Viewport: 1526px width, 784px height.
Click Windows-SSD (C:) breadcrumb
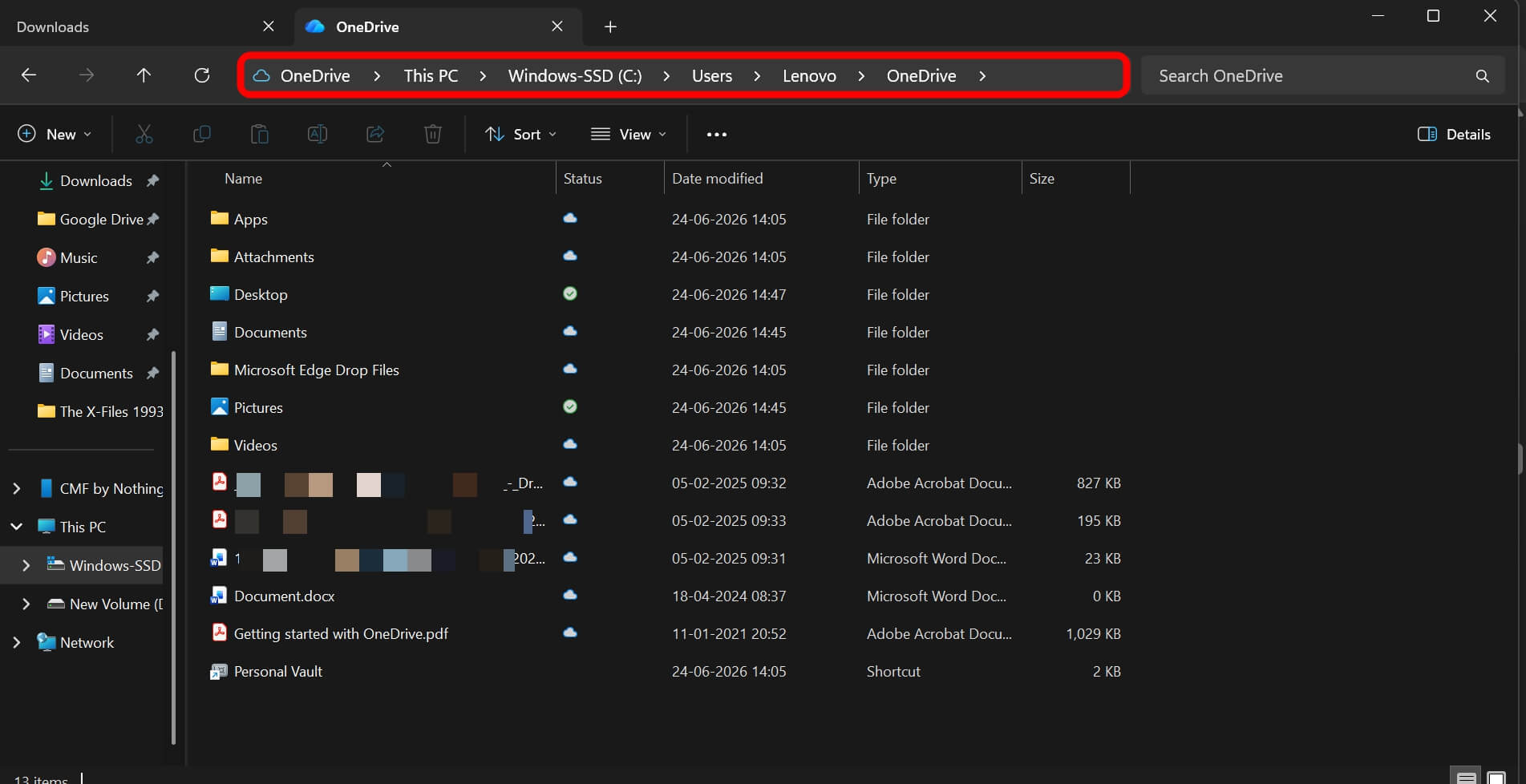click(575, 76)
